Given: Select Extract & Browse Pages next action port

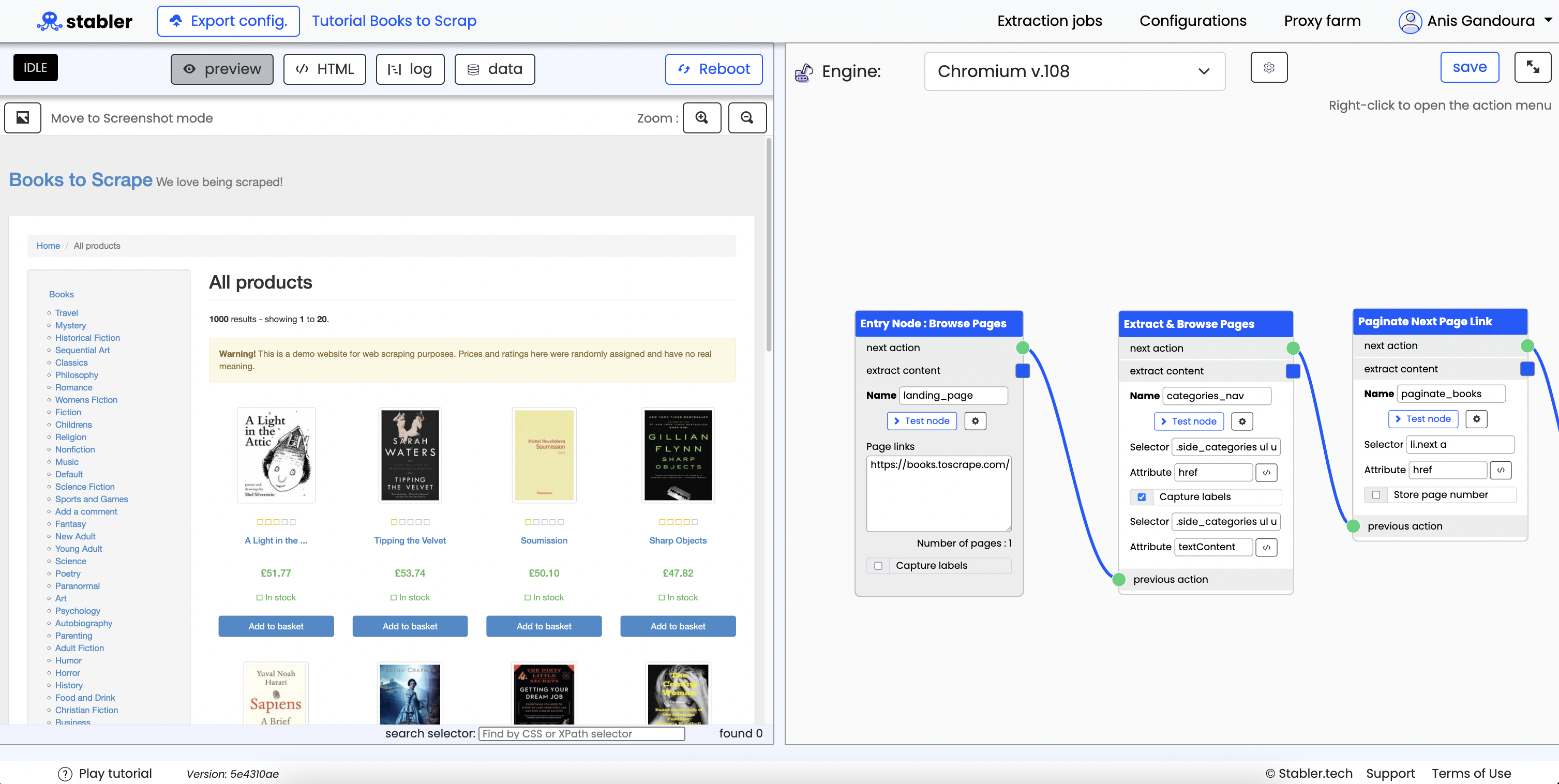Looking at the screenshot, I should [1293, 349].
